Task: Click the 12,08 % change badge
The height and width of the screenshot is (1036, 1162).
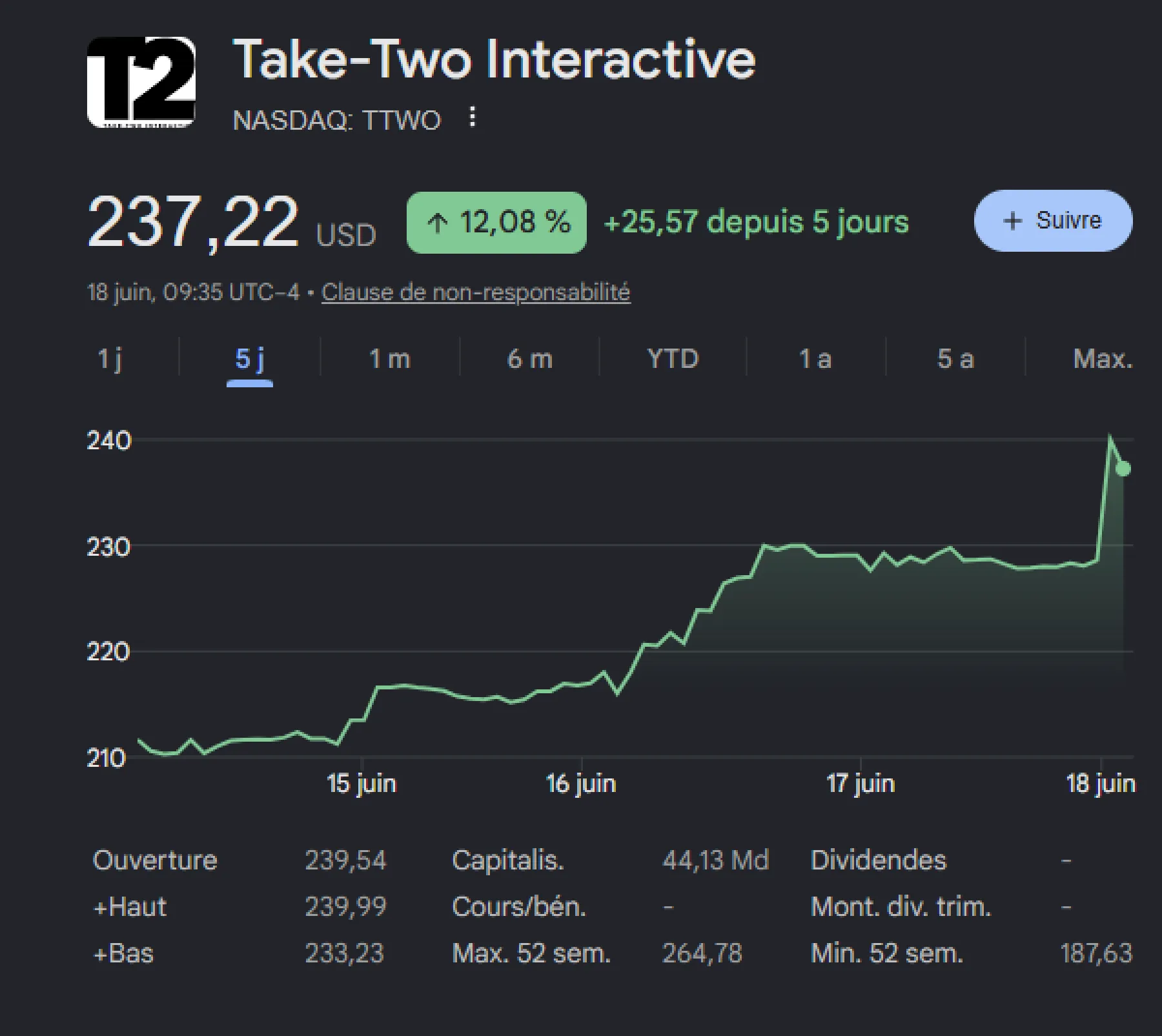Action: tap(496, 223)
